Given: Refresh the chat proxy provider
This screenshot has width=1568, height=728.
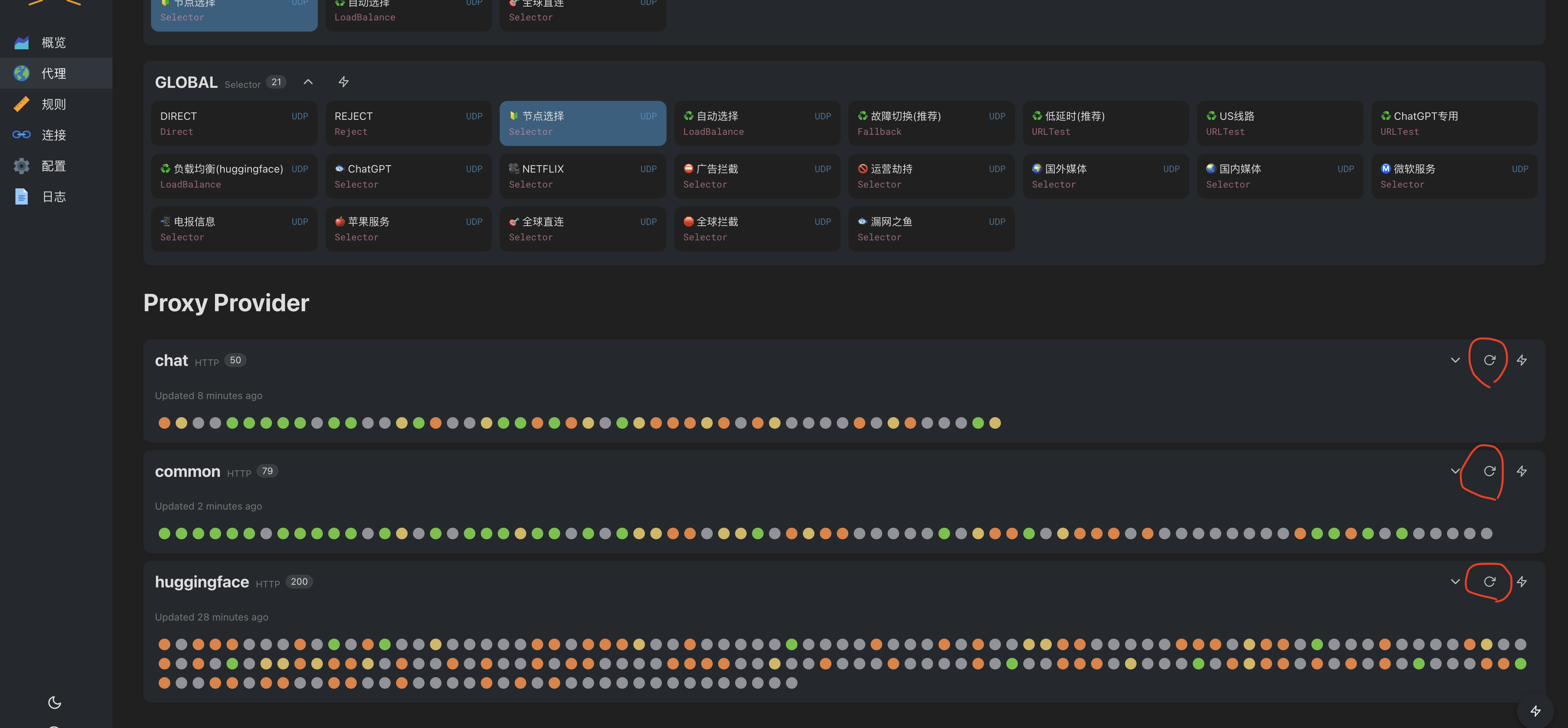Looking at the screenshot, I should click(x=1489, y=361).
